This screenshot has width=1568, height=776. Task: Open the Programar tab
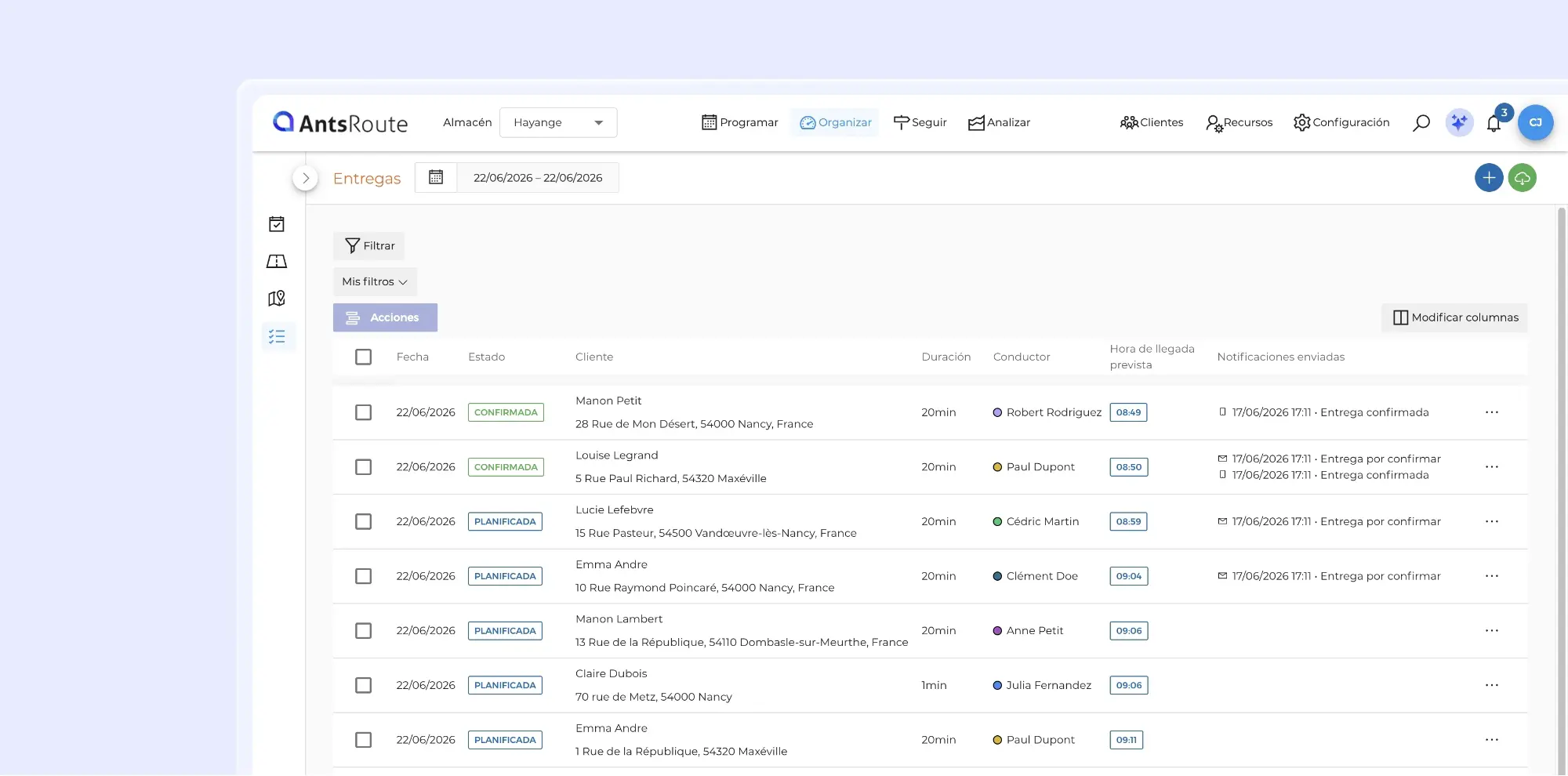pos(740,122)
